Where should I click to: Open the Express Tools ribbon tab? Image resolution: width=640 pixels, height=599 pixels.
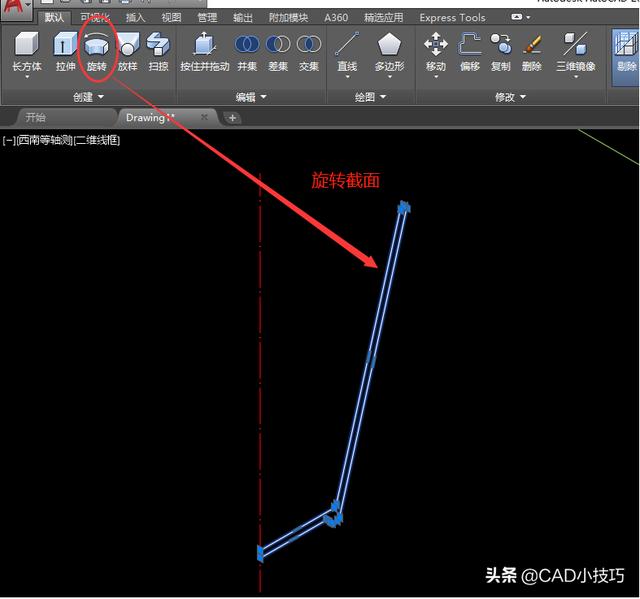452,18
